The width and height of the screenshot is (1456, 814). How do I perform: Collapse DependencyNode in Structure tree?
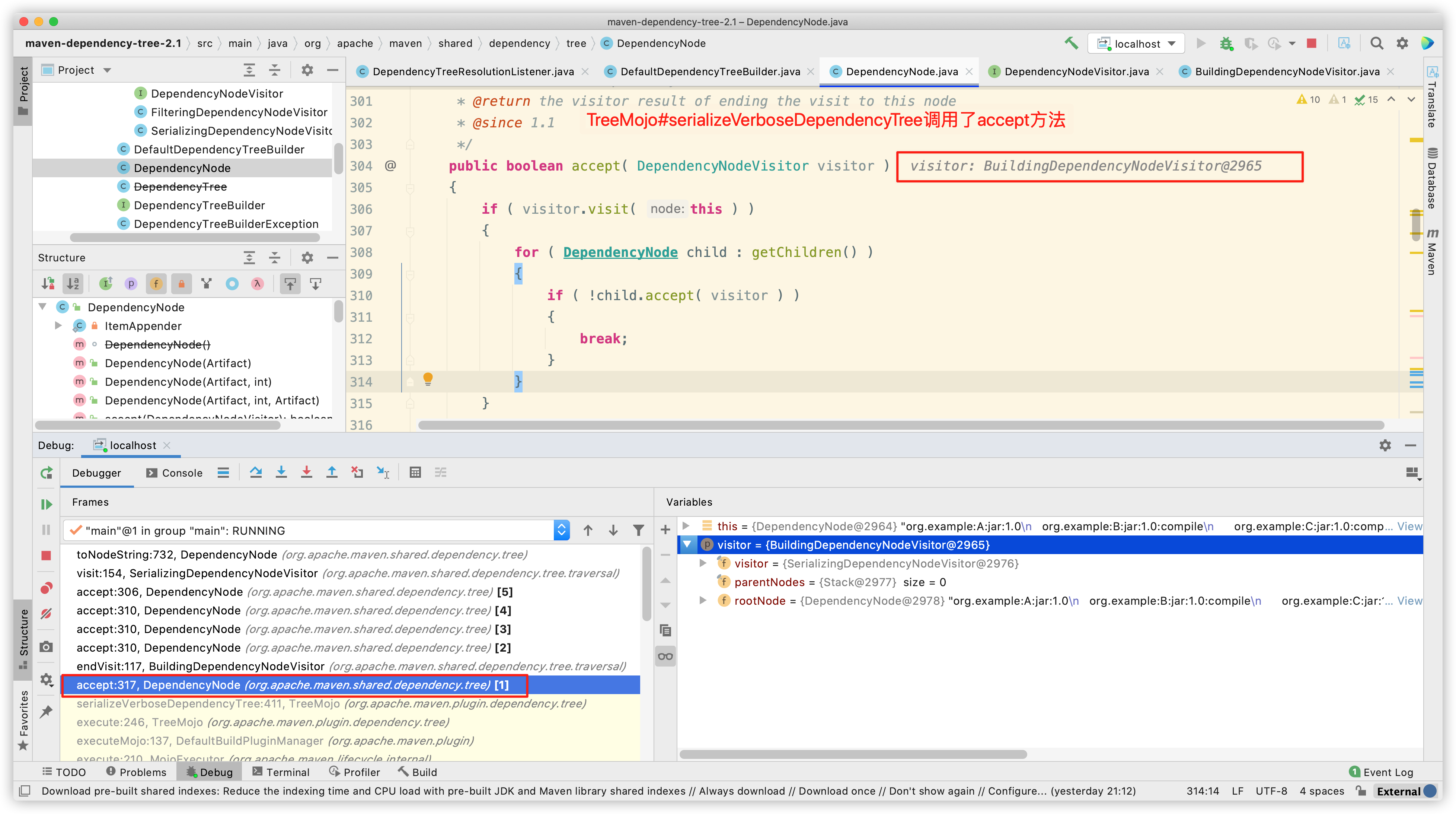pyautogui.click(x=42, y=306)
